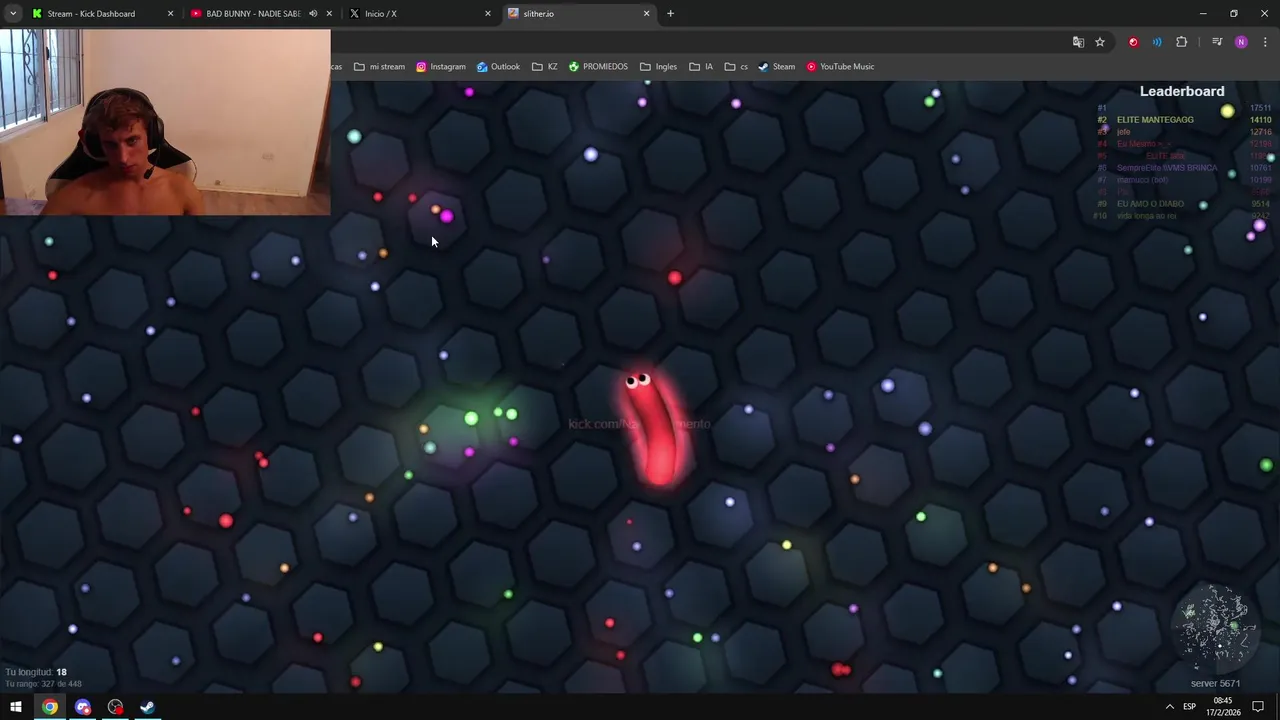Open the mi stream bookmark folder
The width and height of the screenshot is (1280, 720).
[x=379, y=67]
